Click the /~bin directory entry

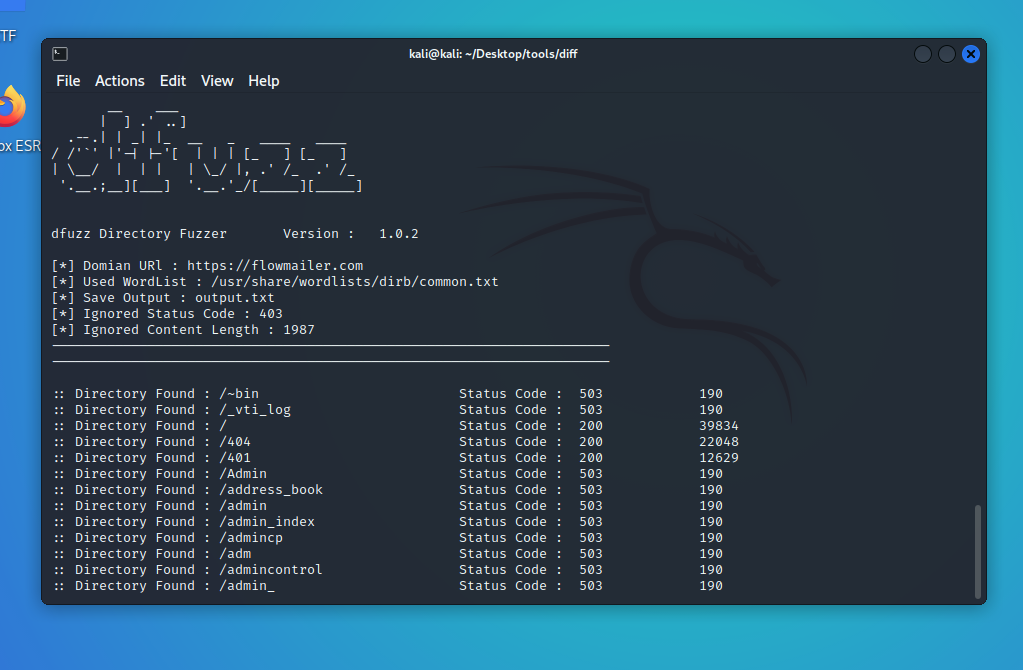[239, 393]
